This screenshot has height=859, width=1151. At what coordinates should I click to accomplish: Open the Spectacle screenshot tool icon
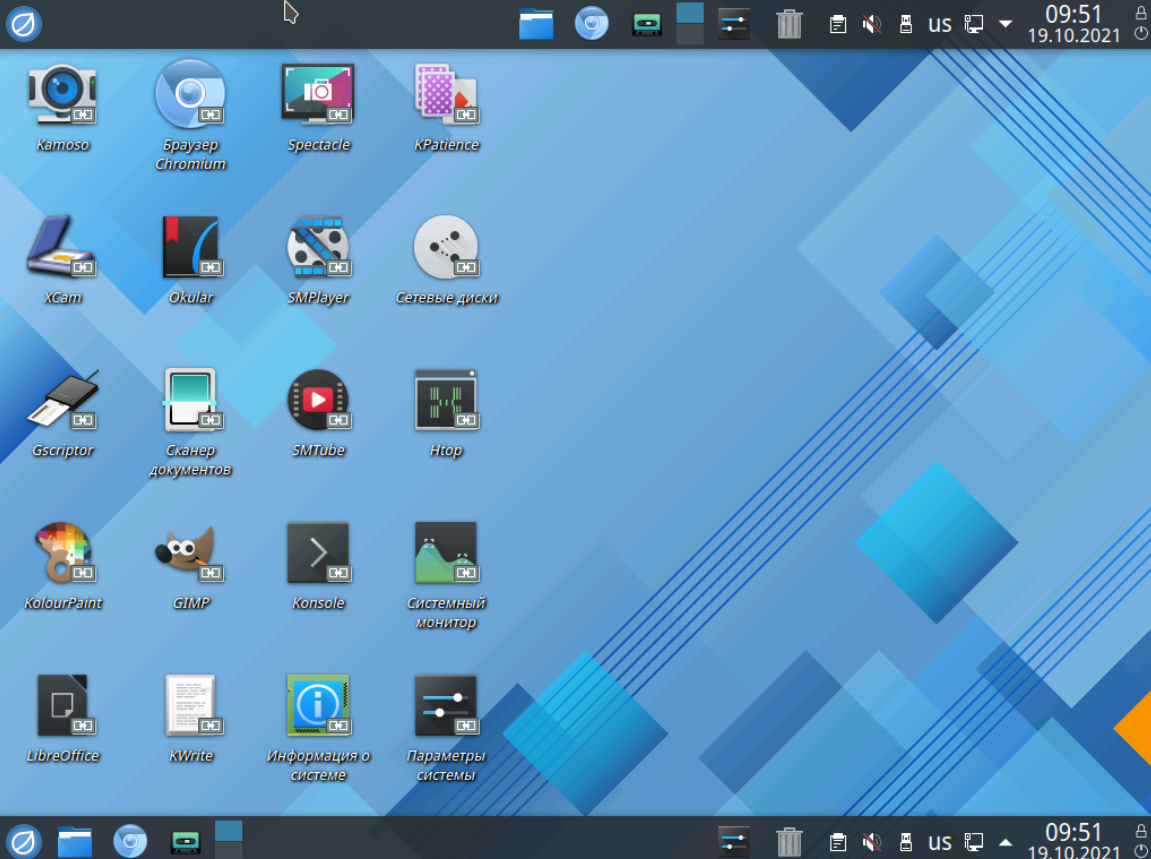pos(318,93)
